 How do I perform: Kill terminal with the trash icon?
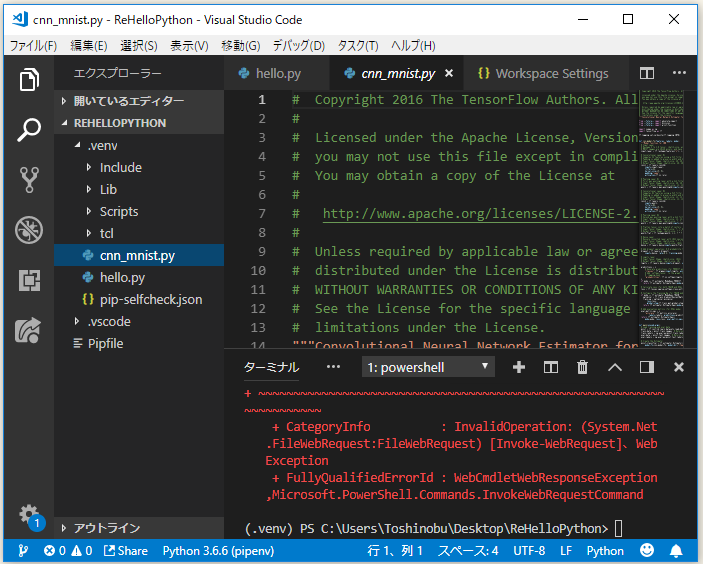[x=582, y=367]
